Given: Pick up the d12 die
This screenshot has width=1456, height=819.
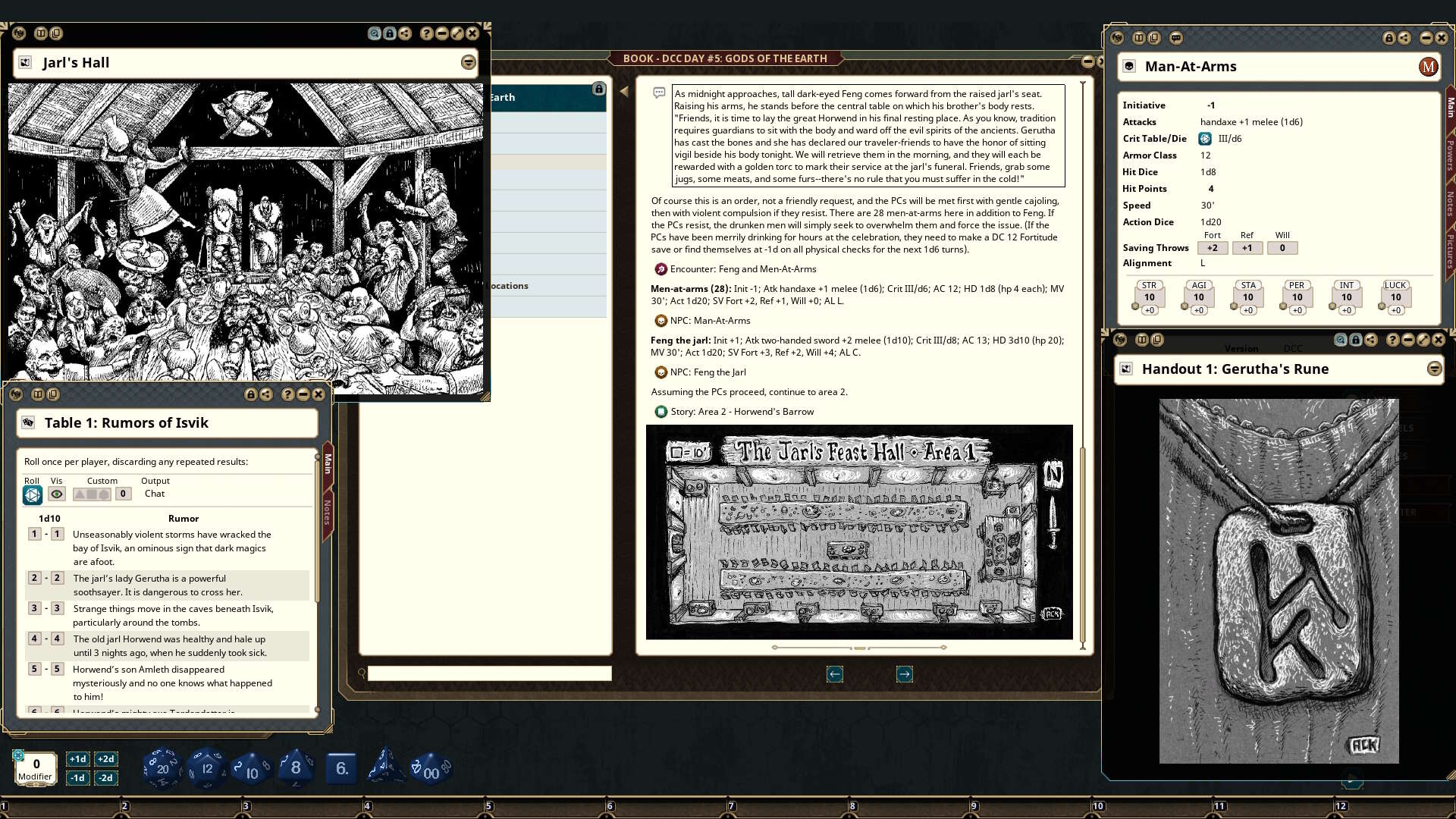Looking at the screenshot, I should coord(206,768).
